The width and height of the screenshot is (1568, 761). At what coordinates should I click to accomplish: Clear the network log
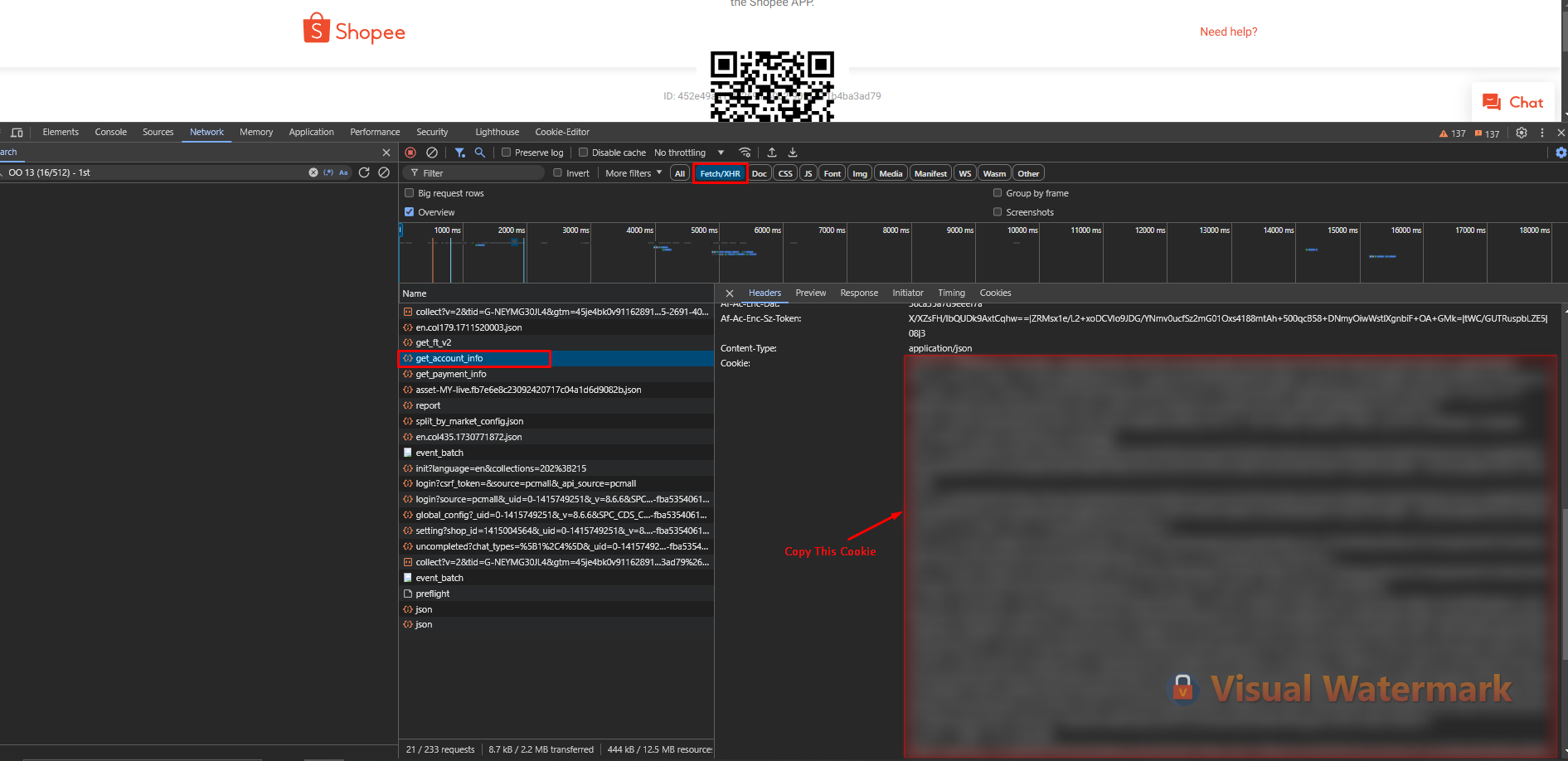tap(432, 153)
